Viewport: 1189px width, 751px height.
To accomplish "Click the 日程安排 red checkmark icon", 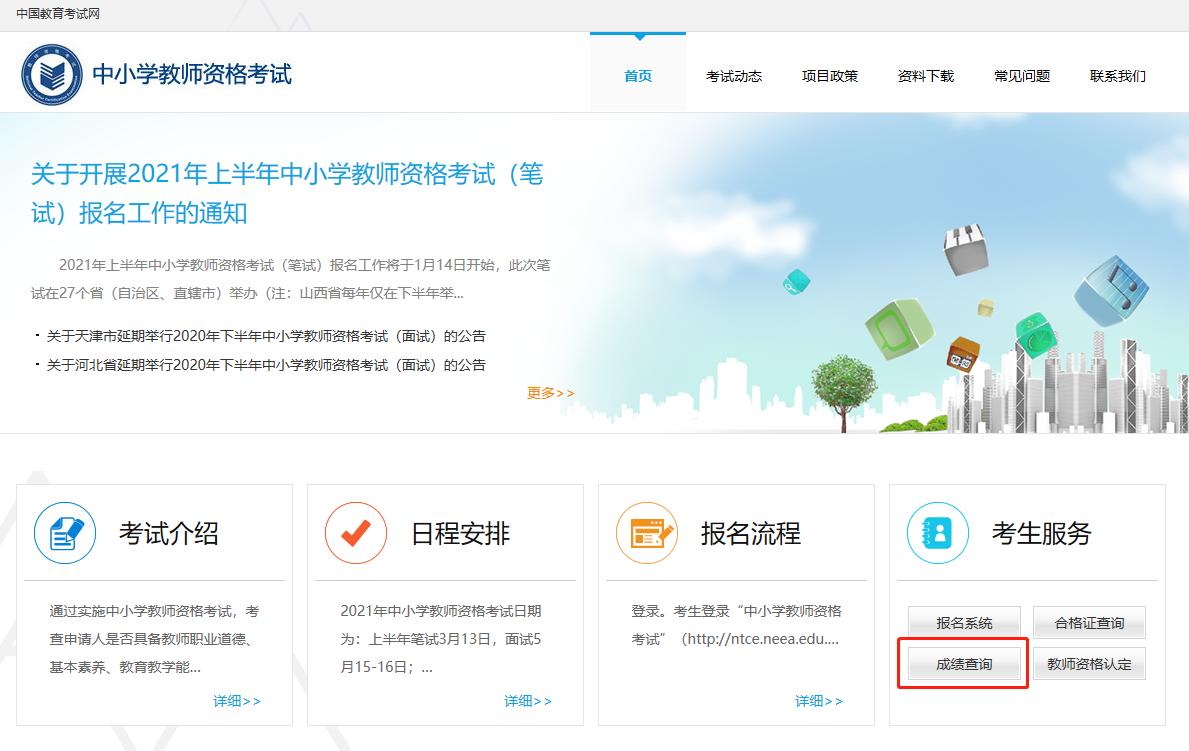I will [356, 533].
